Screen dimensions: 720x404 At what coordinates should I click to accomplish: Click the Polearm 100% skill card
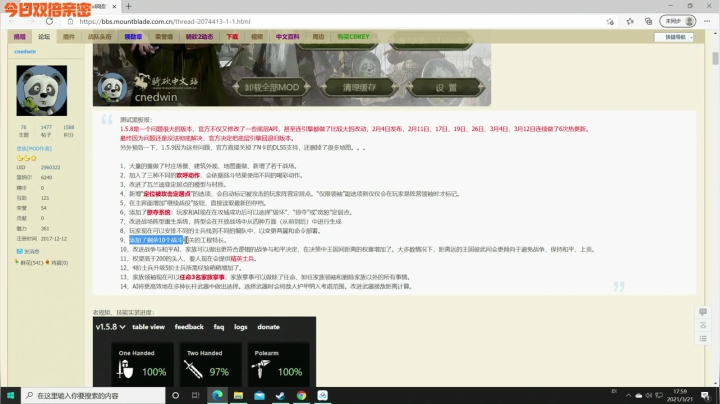(278, 365)
